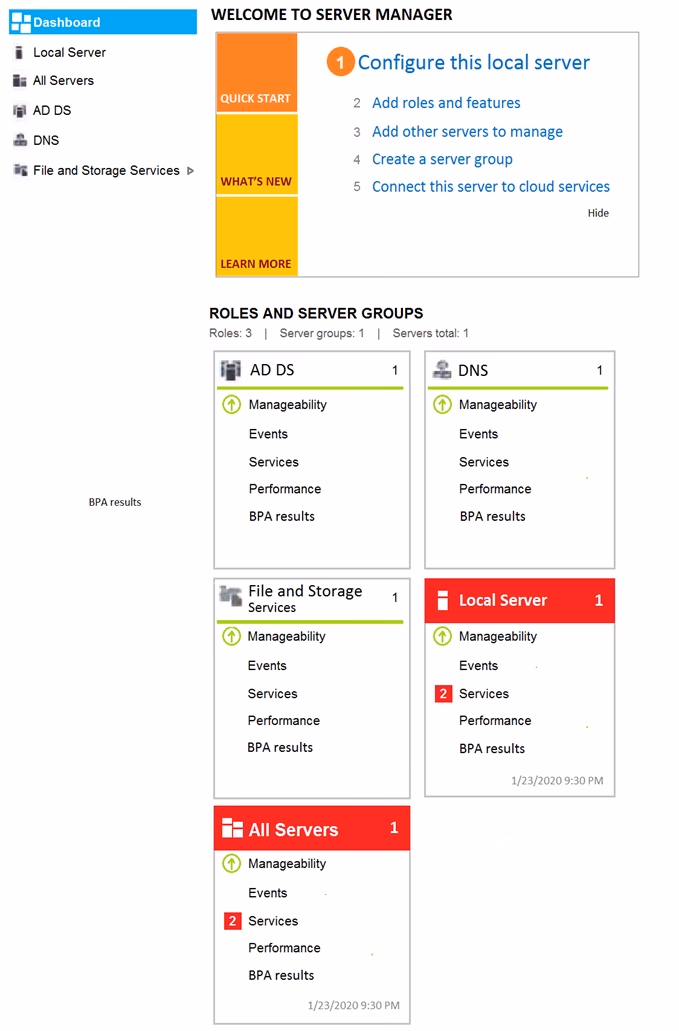Click the 'Servers total: 1' text
679x1031 pixels.
click(431, 333)
